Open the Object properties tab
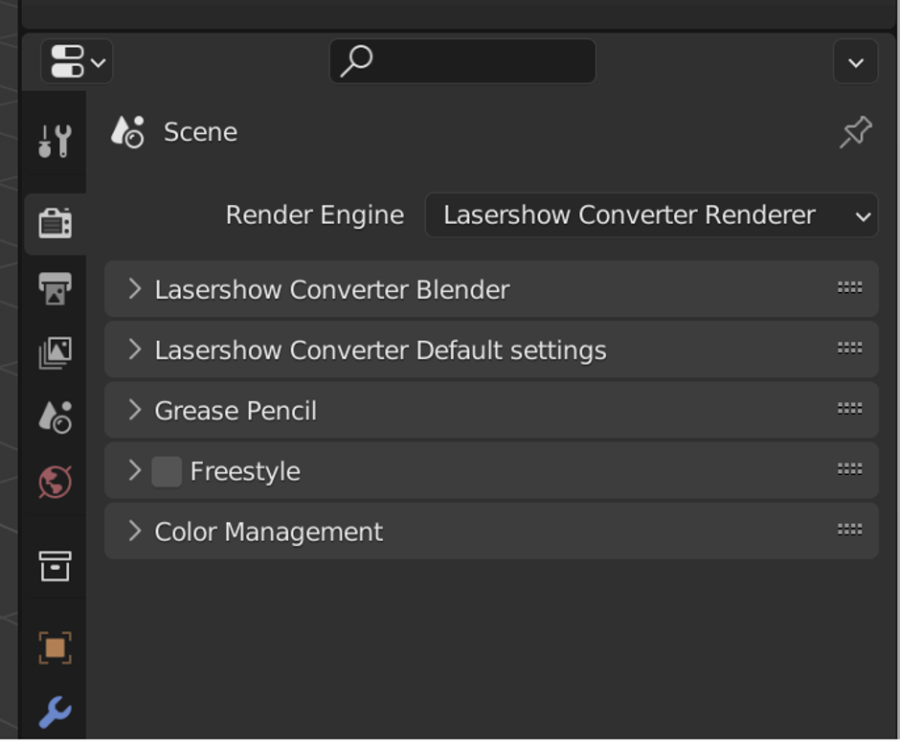 point(55,648)
